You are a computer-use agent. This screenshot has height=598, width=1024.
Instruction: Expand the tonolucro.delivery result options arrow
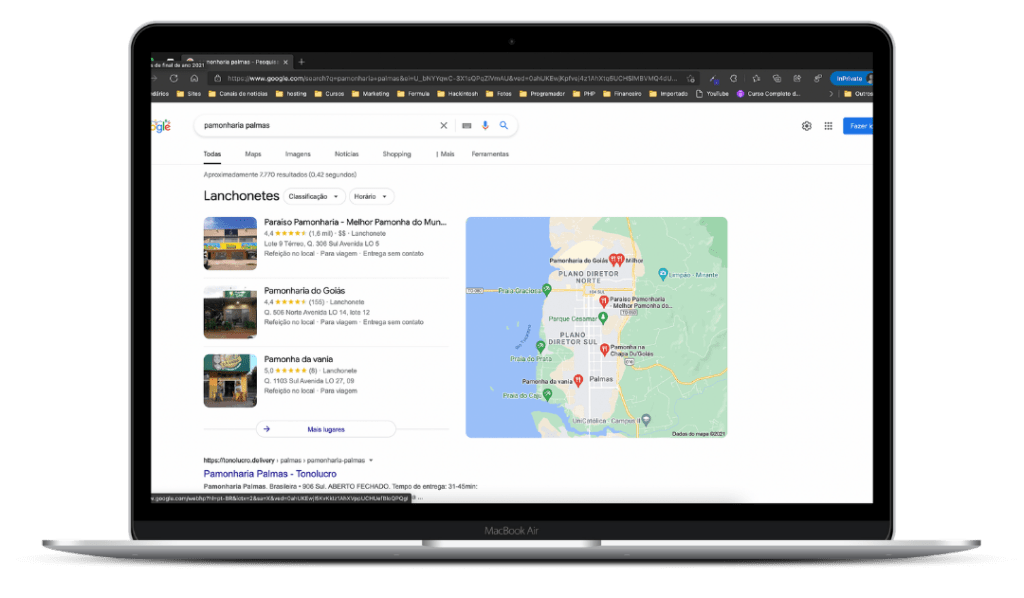[x=371, y=460]
